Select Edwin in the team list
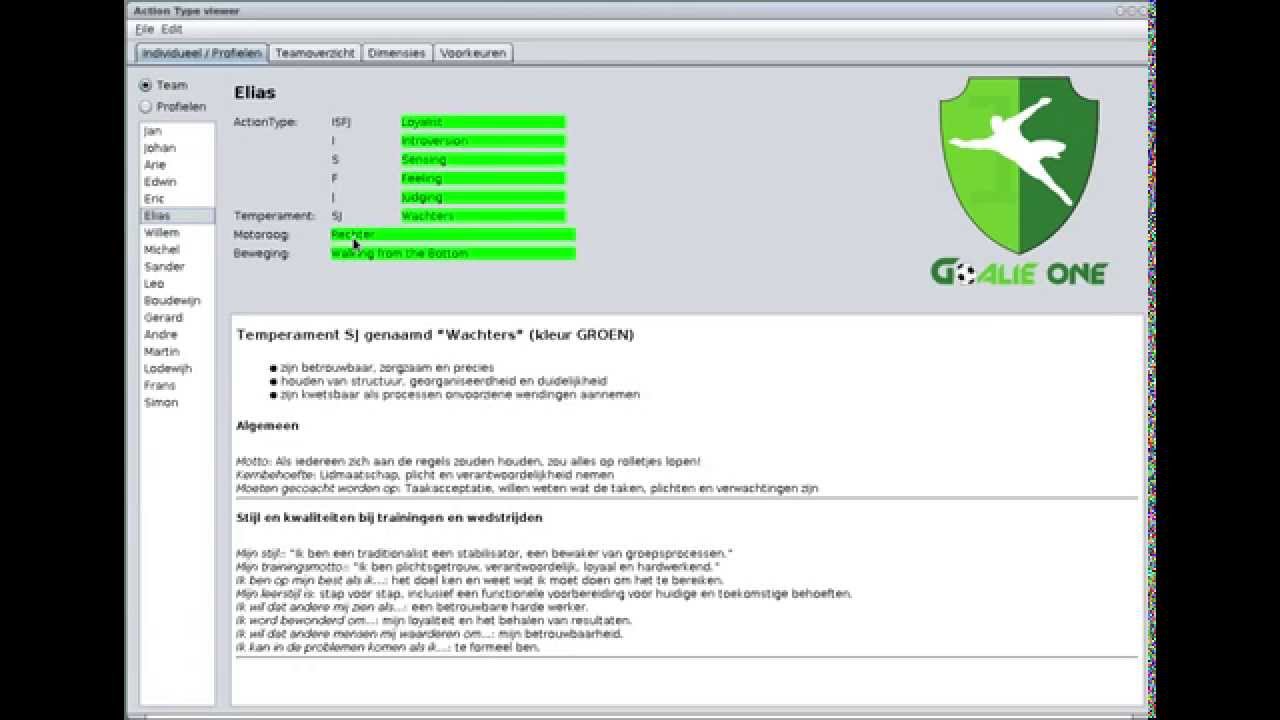Viewport: 1280px width, 720px height. (x=177, y=182)
